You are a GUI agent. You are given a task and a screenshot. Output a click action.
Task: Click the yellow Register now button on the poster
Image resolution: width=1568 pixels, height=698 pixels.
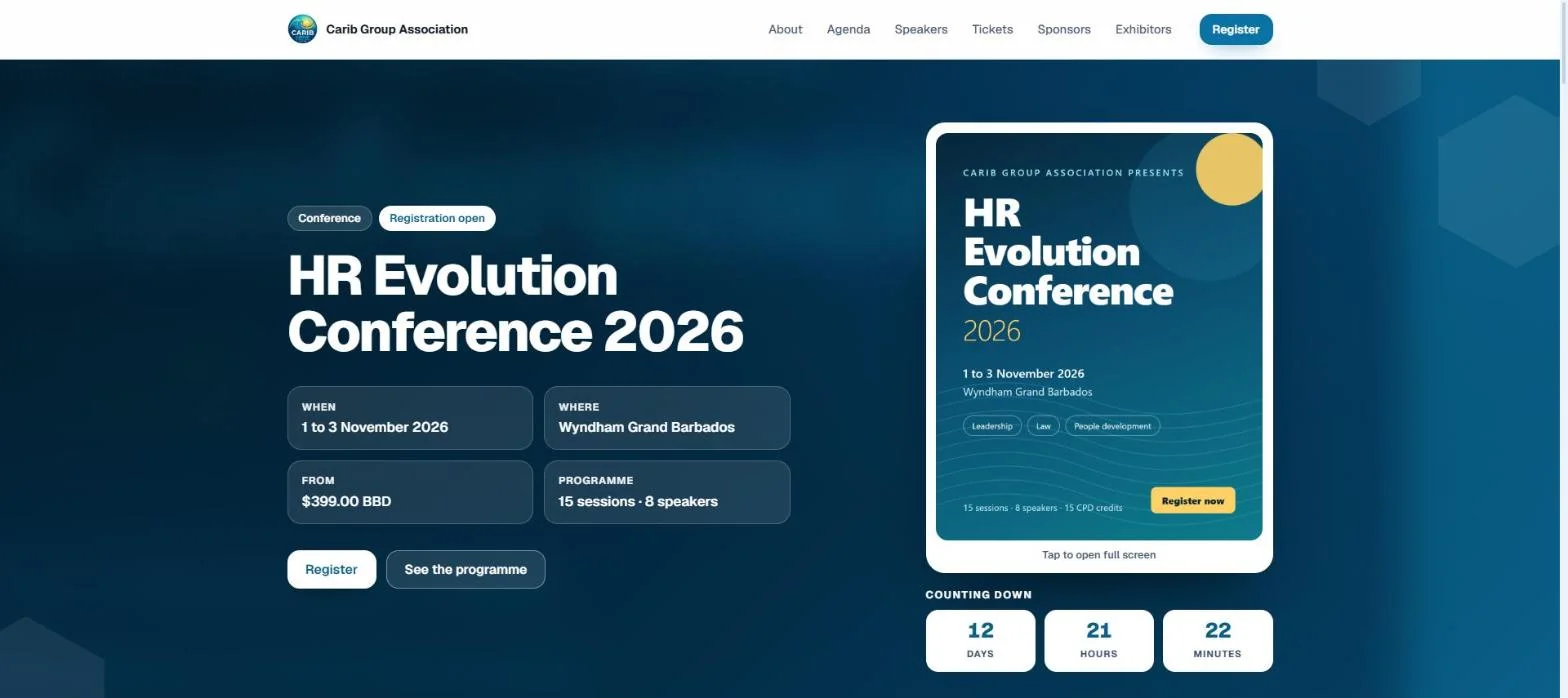1192,500
